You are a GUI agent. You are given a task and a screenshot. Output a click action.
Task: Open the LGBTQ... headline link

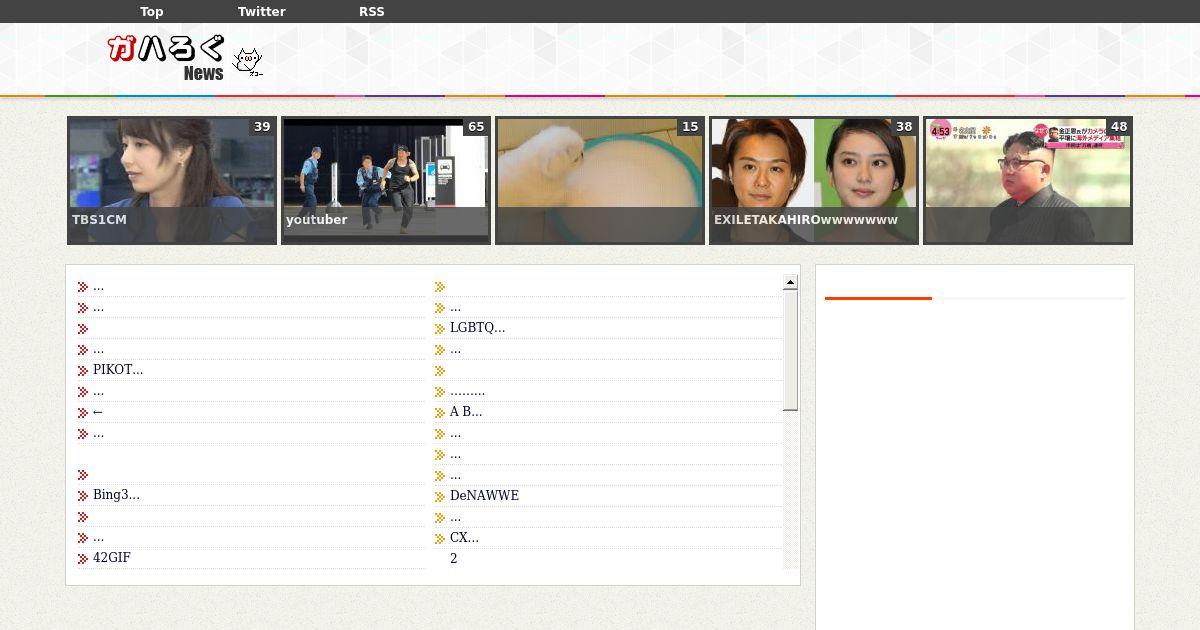477,328
